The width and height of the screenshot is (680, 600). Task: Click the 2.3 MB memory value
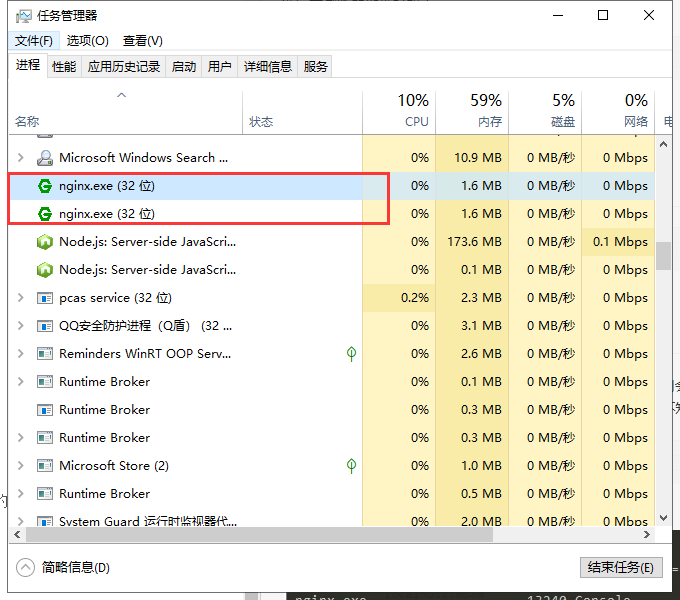[x=481, y=298]
